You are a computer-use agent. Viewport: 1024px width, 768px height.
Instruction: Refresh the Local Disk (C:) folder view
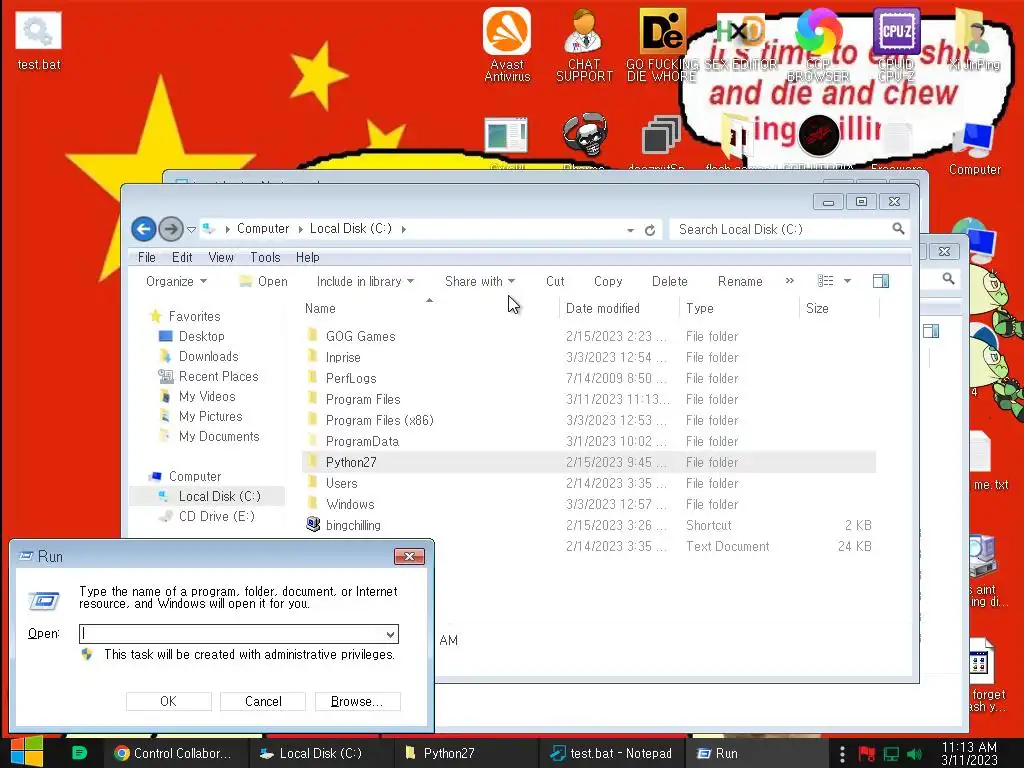pos(650,230)
